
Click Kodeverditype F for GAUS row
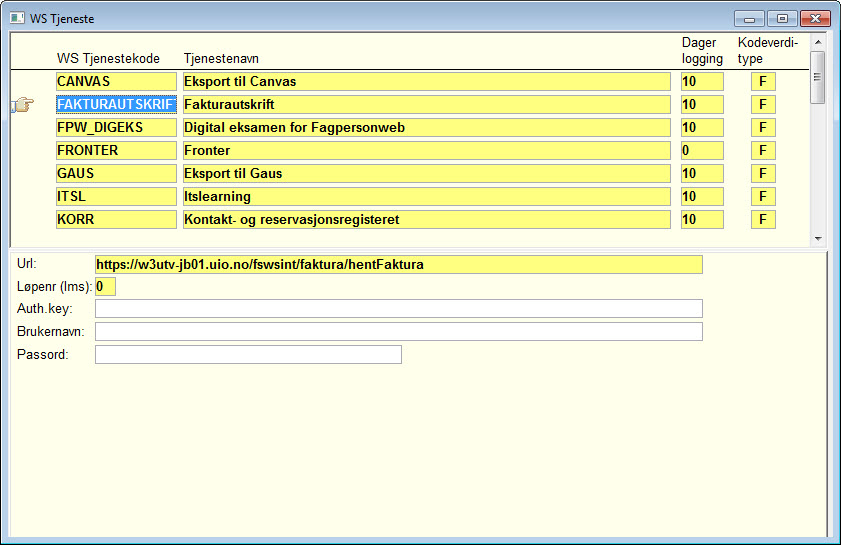(763, 173)
